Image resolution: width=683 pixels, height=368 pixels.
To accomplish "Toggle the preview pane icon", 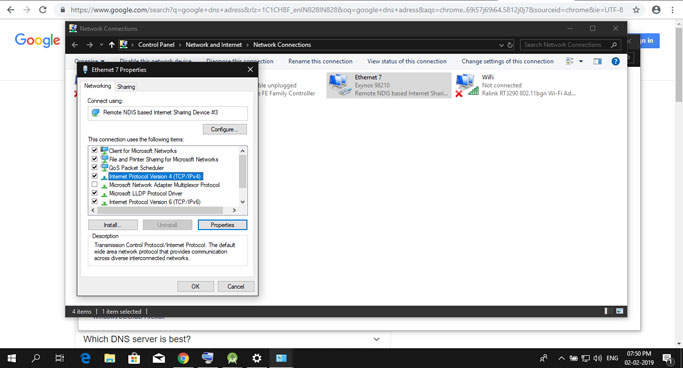I will coord(598,61).
